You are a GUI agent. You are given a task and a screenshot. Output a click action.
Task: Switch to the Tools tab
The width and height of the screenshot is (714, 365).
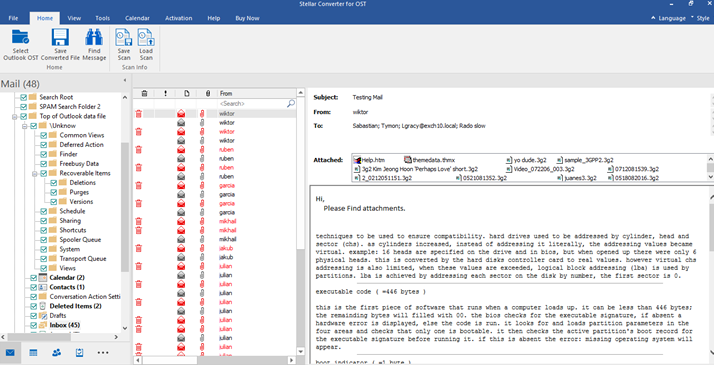point(102,18)
